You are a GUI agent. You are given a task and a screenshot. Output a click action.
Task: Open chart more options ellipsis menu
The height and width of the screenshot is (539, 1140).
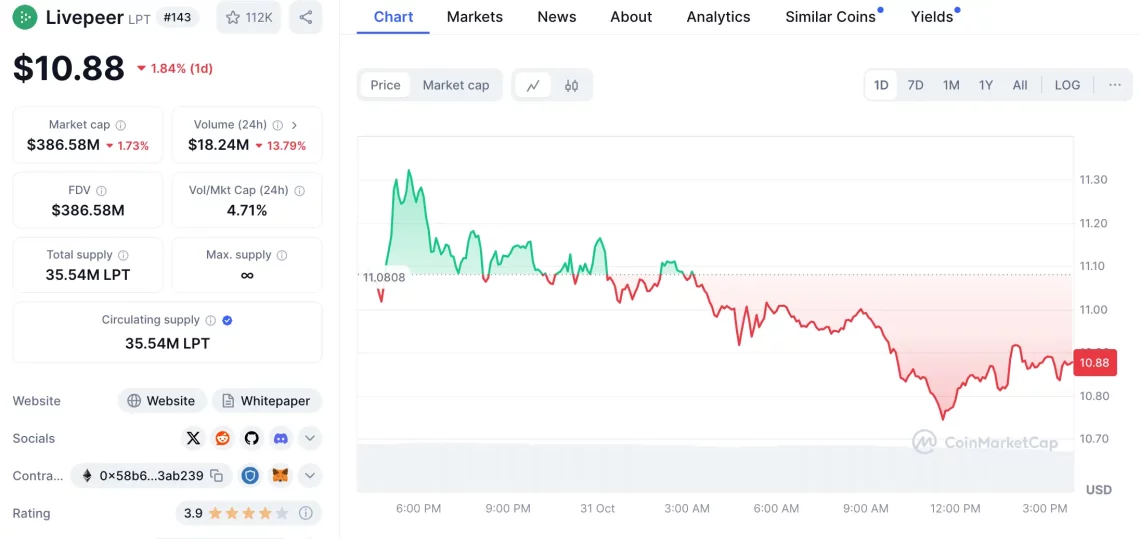[1114, 85]
